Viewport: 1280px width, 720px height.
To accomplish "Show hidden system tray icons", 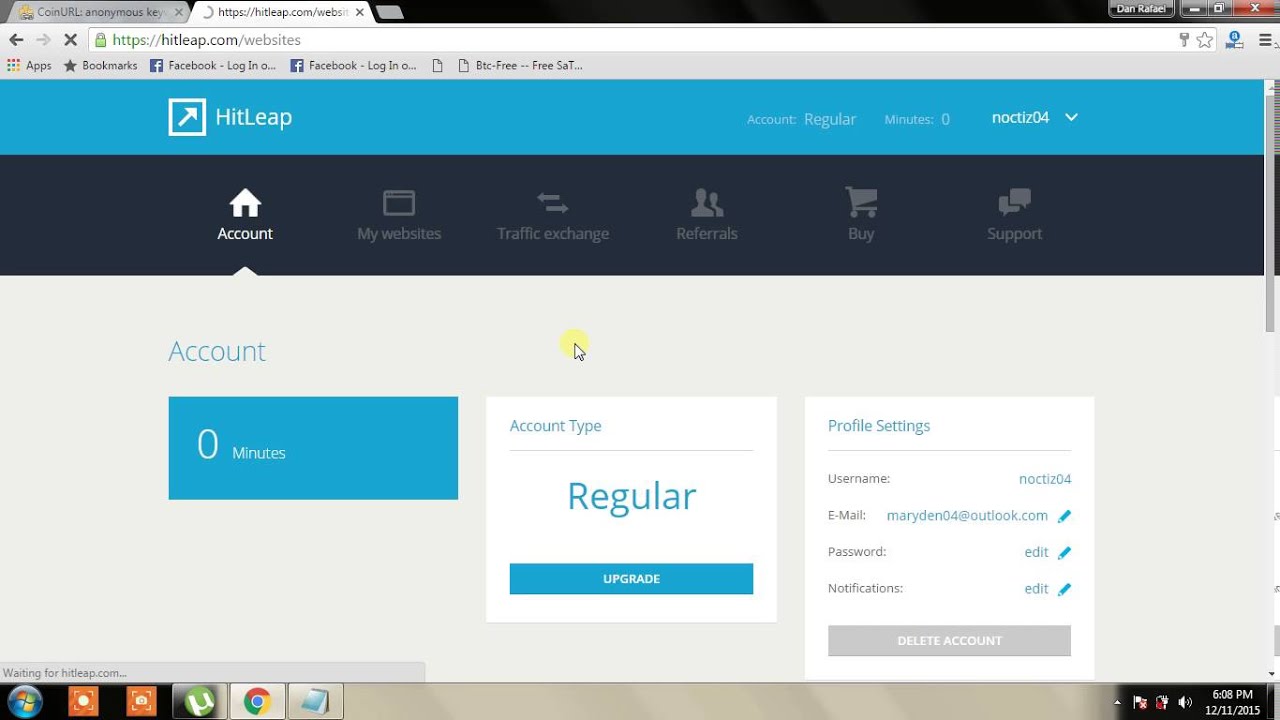I will click(1117, 702).
